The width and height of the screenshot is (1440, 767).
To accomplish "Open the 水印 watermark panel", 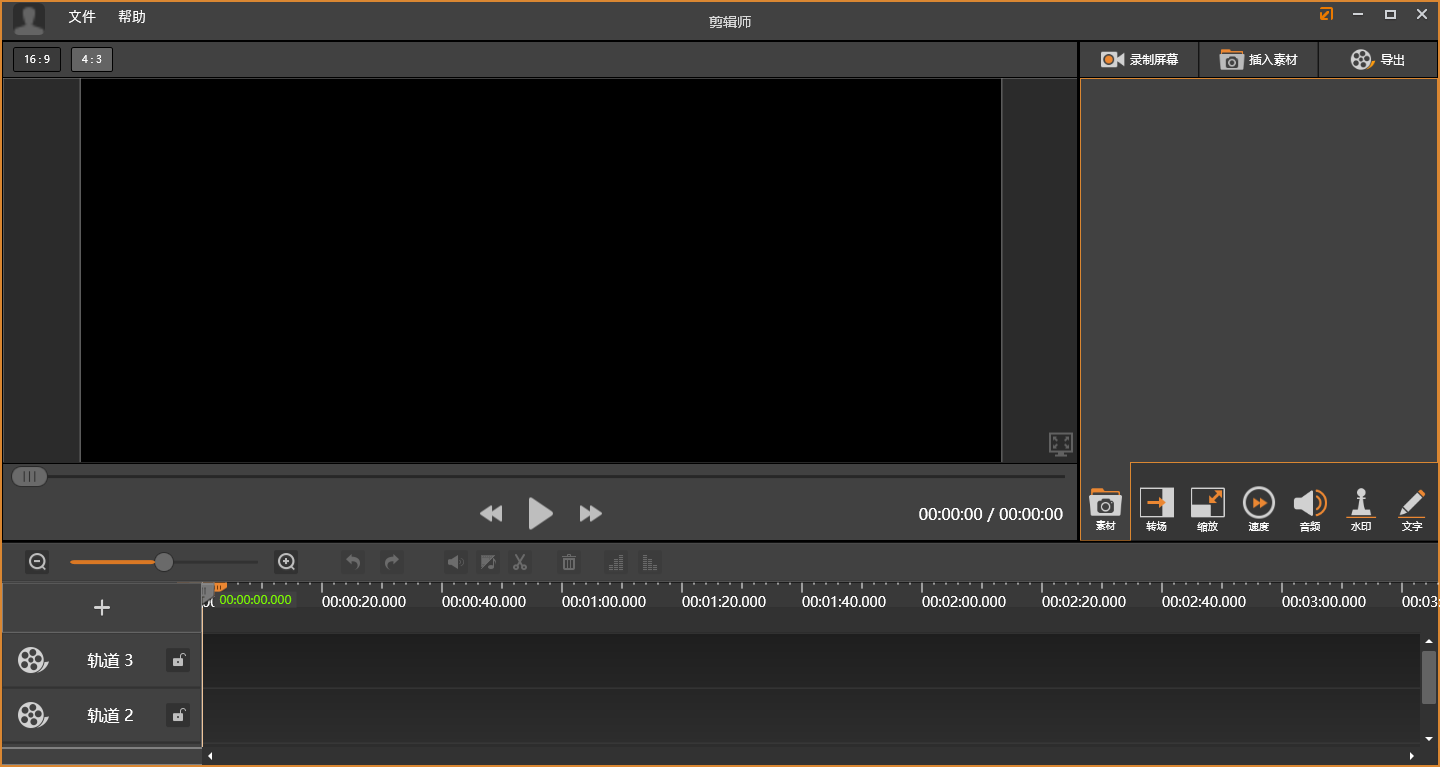I will click(x=1360, y=508).
